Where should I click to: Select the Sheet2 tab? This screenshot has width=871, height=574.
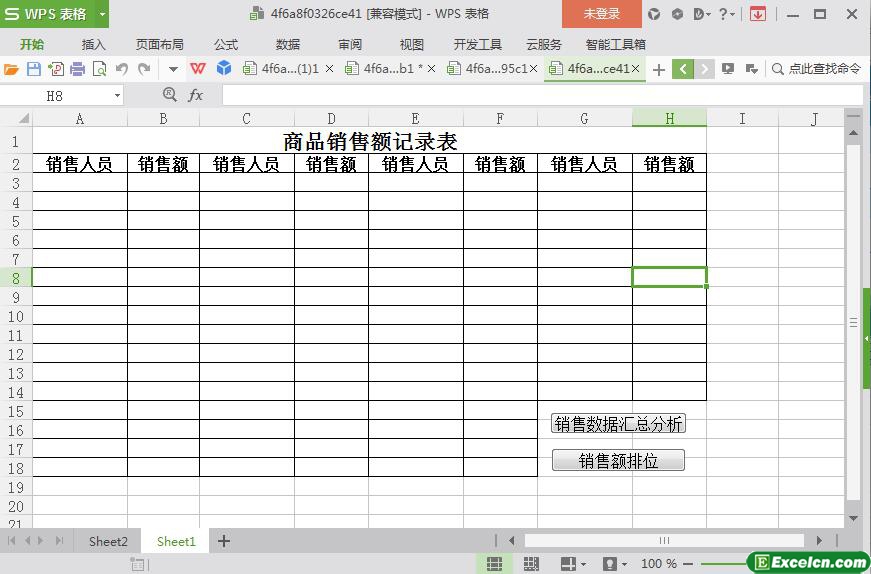tap(108, 541)
